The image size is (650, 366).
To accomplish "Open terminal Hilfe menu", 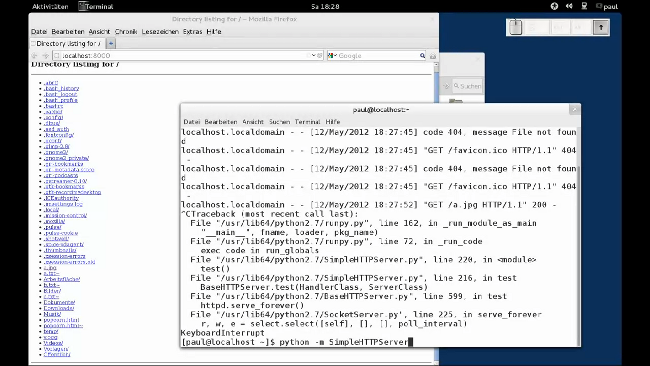I will point(333,122).
